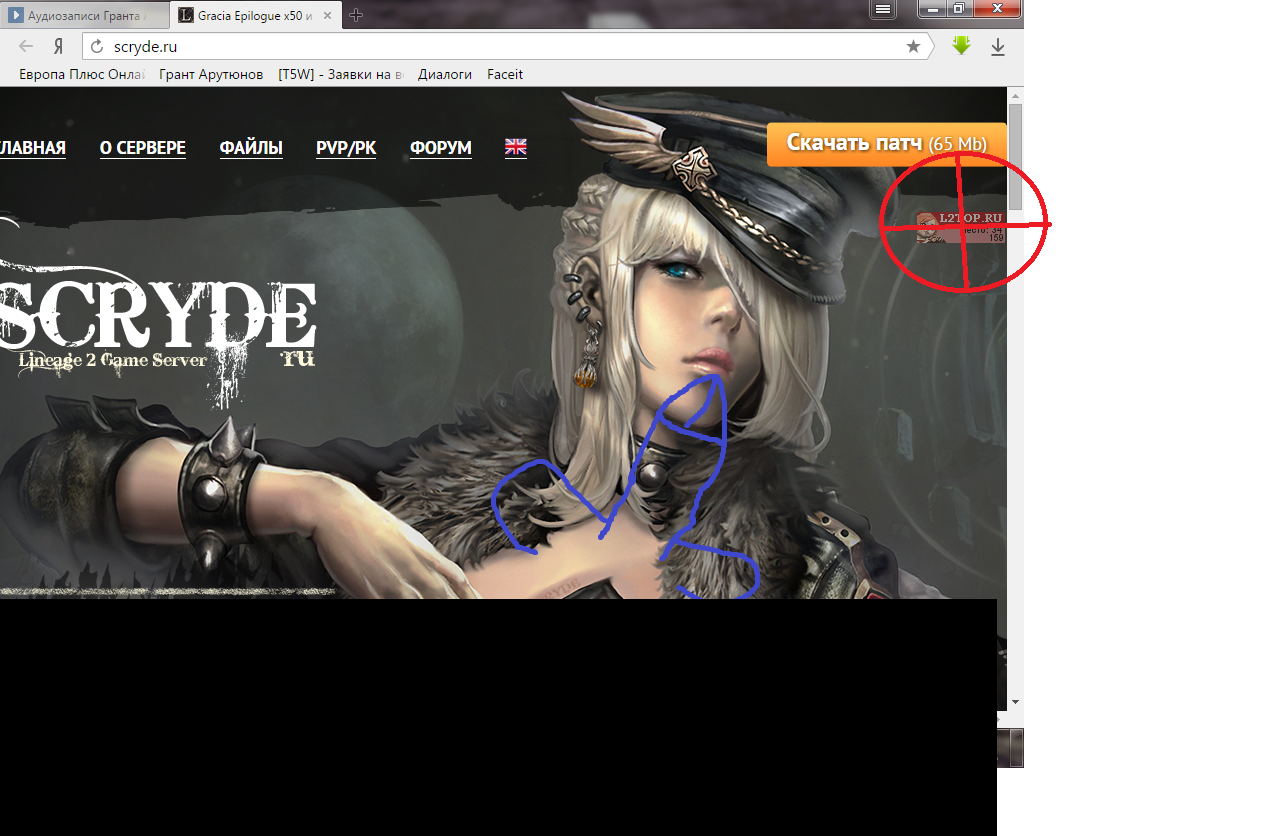Open downloads via the arrow-over-line icon

996,46
